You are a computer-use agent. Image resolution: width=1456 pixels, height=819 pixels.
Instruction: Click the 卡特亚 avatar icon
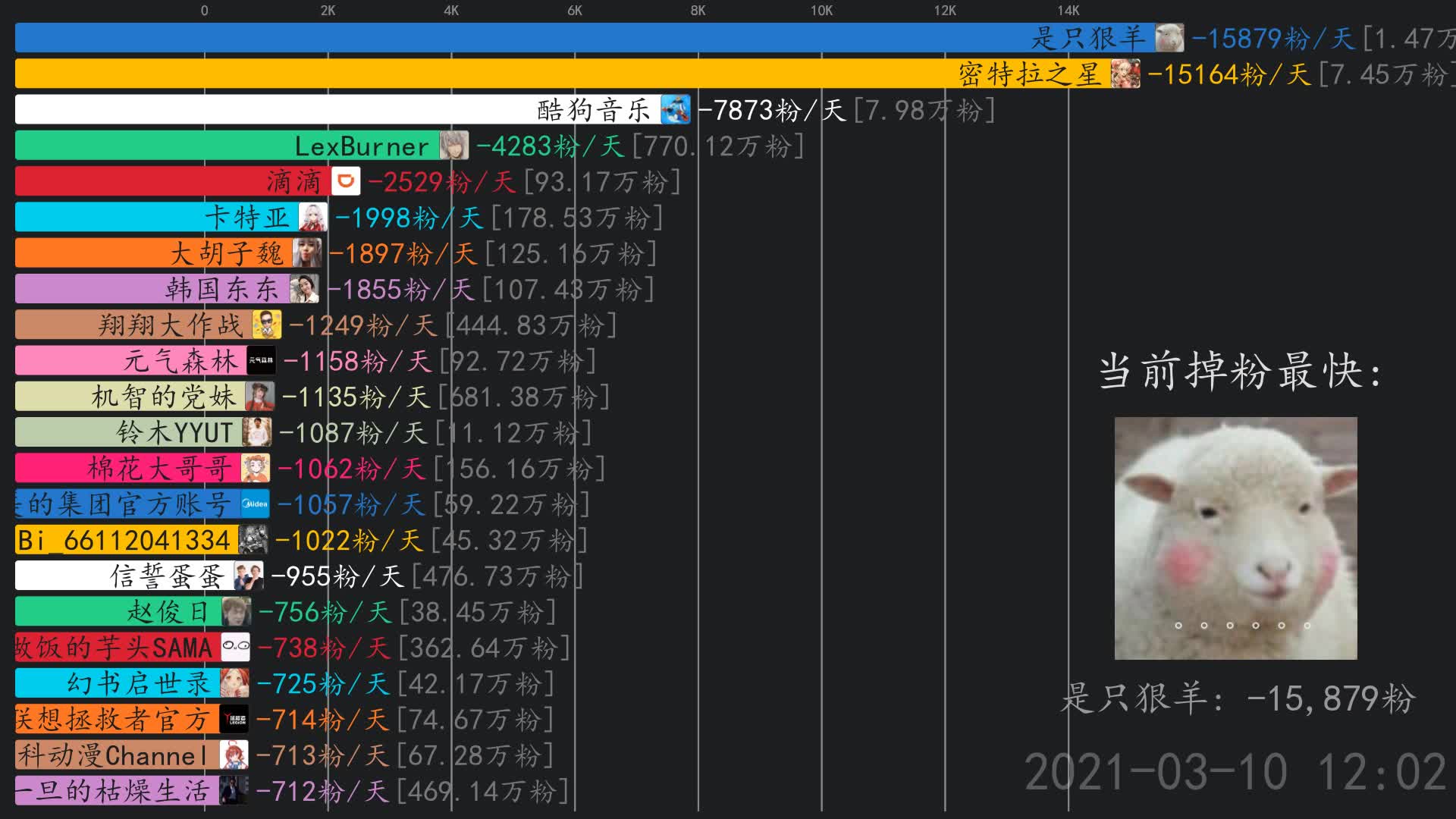[313, 217]
